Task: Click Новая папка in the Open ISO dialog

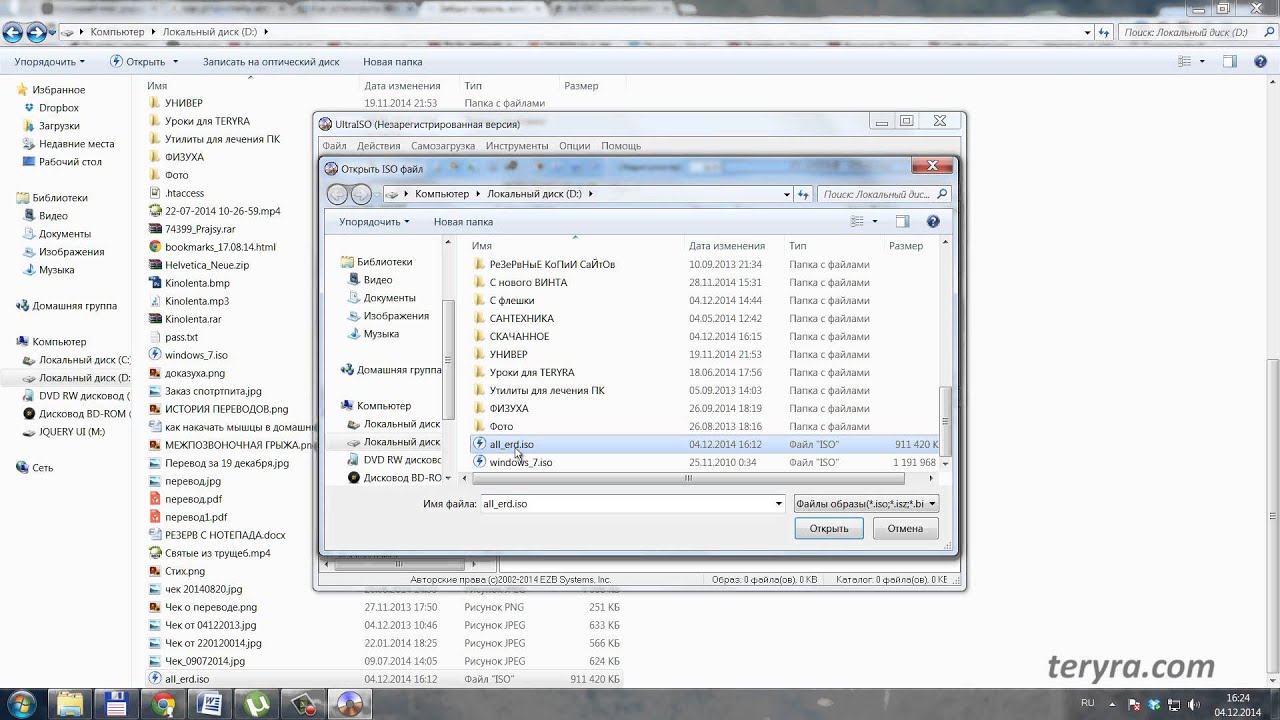Action: (x=463, y=221)
